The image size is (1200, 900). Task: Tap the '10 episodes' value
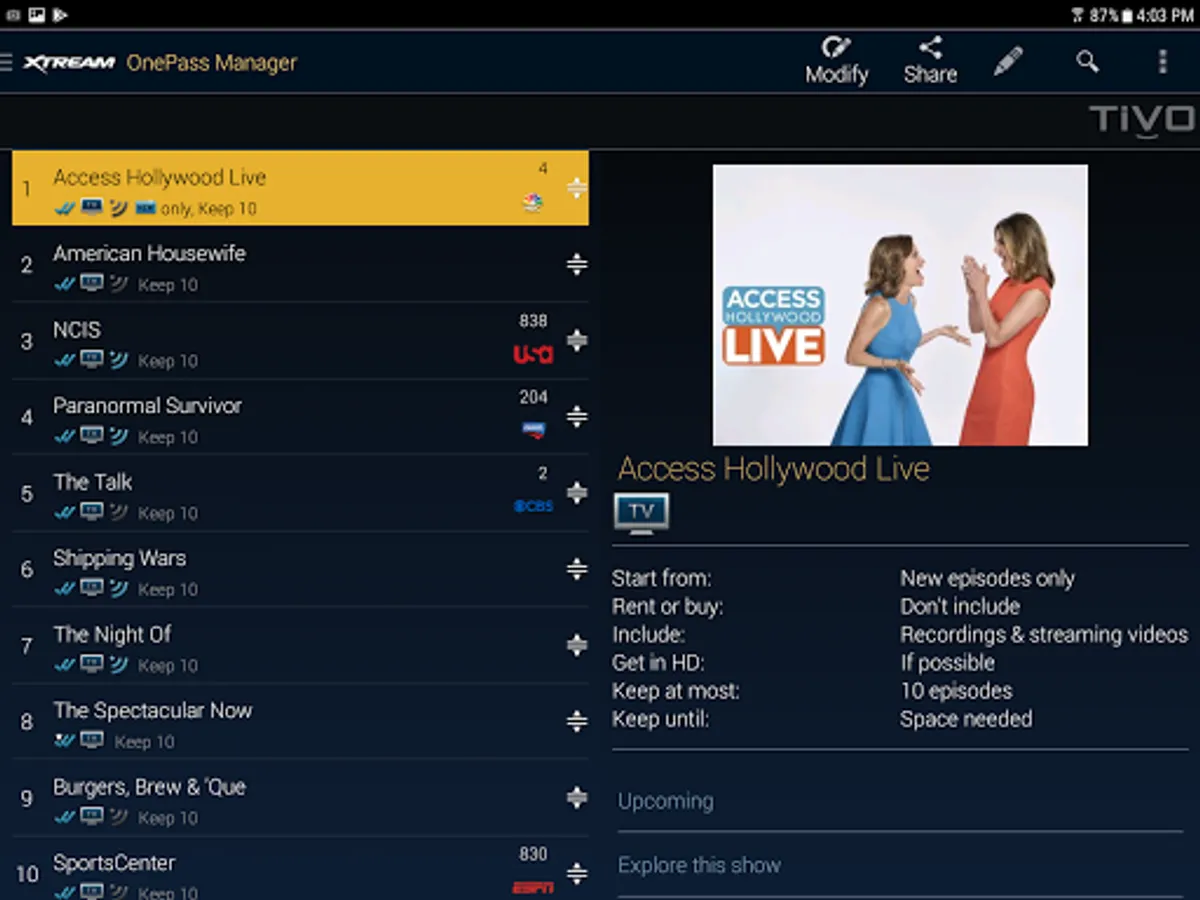(x=956, y=690)
